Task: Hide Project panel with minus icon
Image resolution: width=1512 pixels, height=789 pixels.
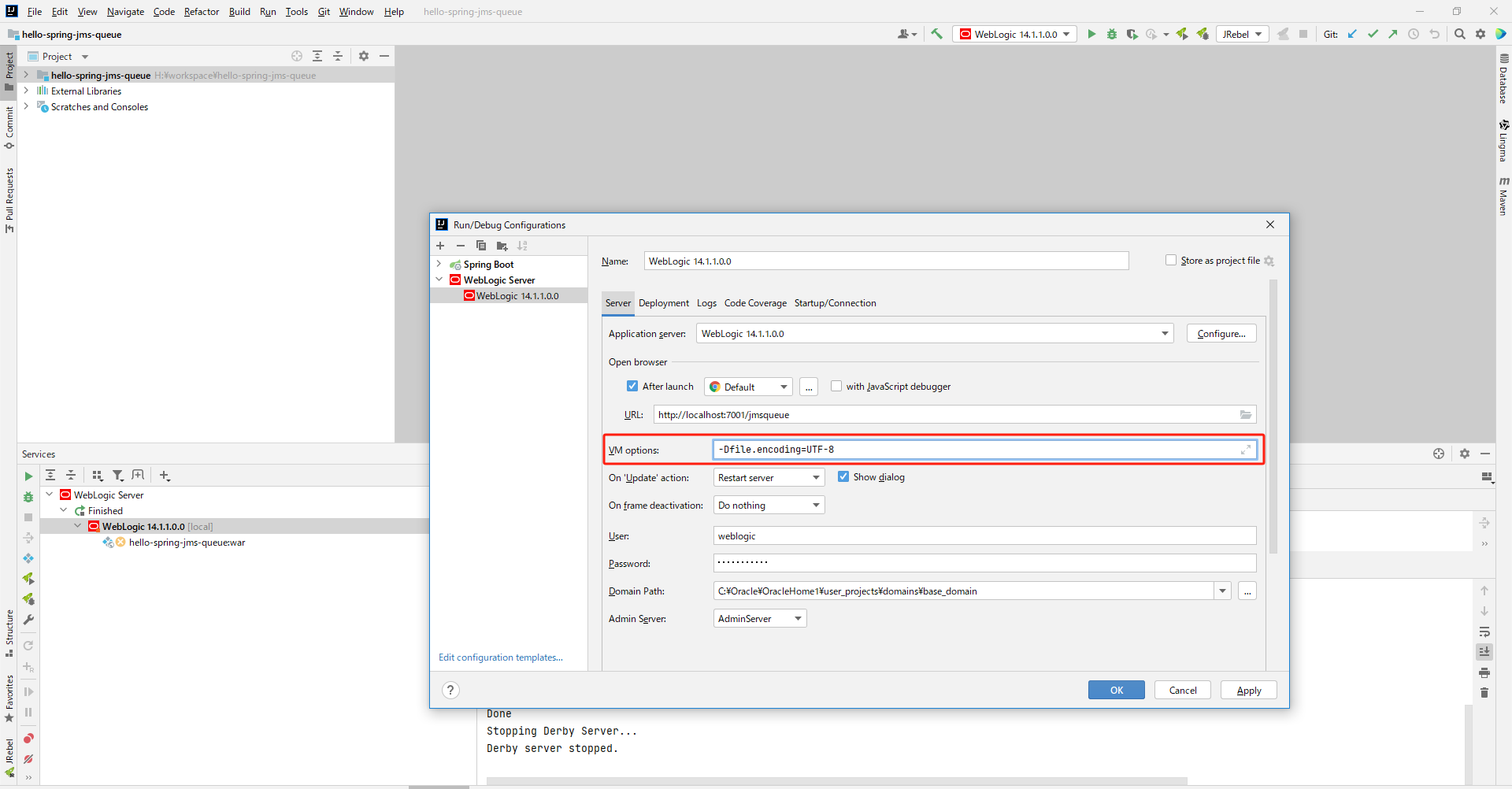Action: click(x=384, y=56)
